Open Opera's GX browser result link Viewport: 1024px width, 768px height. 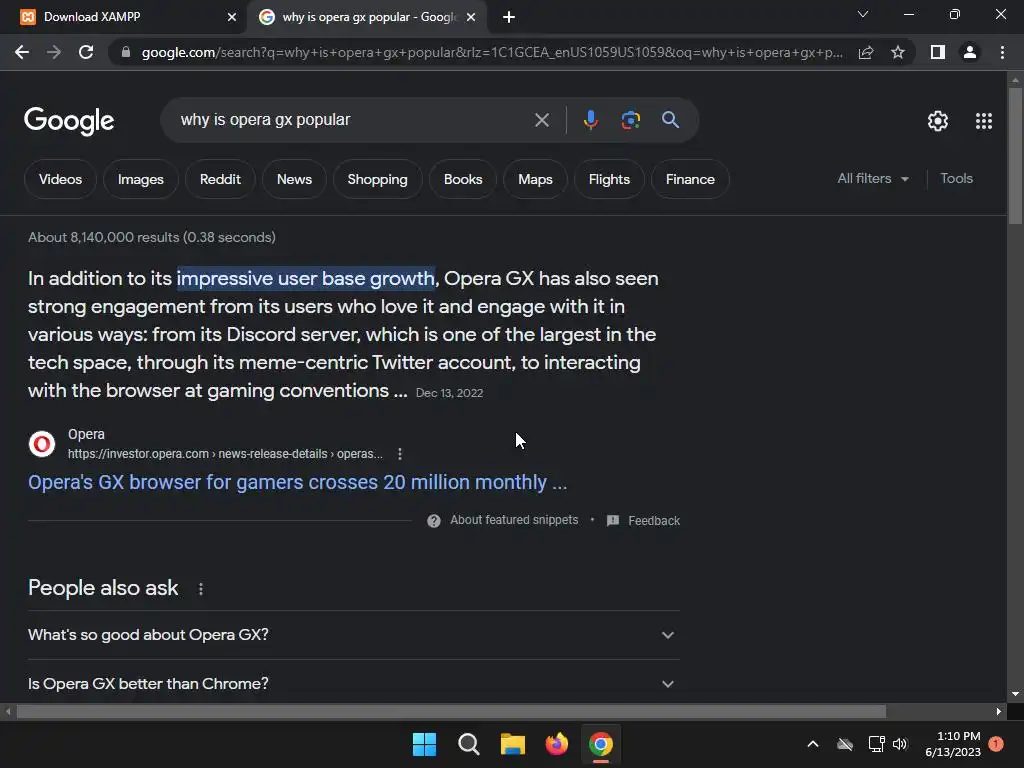point(297,482)
